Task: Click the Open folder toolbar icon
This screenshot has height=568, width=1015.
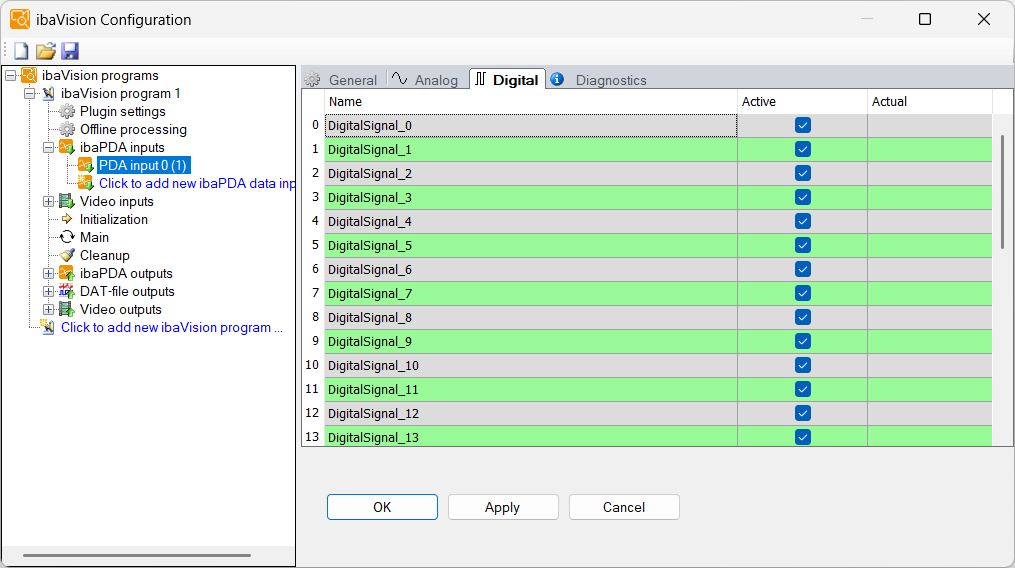Action: (x=45, y=51)
